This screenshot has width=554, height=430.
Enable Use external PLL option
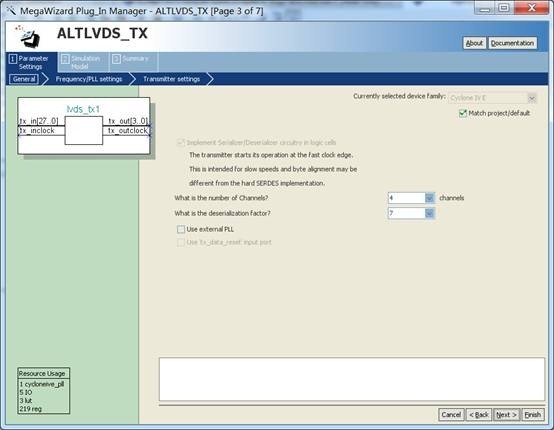[181, 229]
